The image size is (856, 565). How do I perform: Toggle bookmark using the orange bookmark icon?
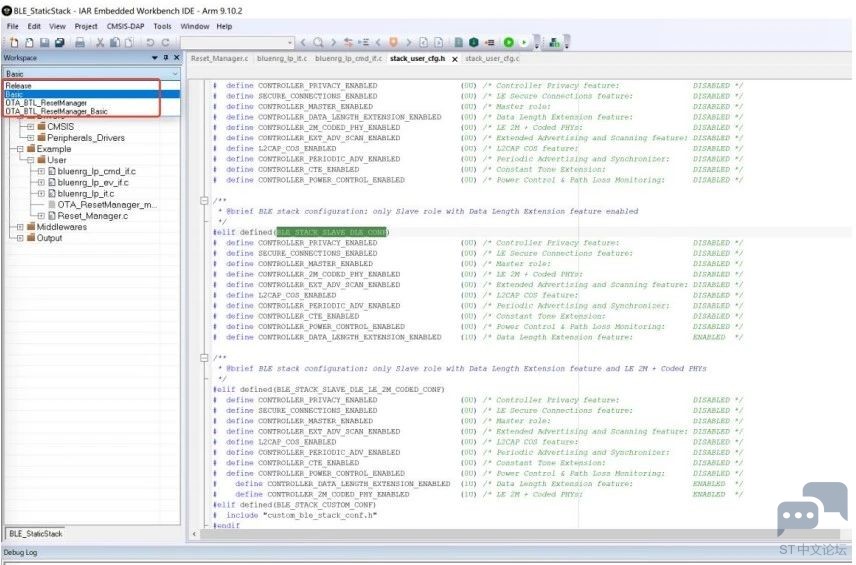tap(393, 43)
